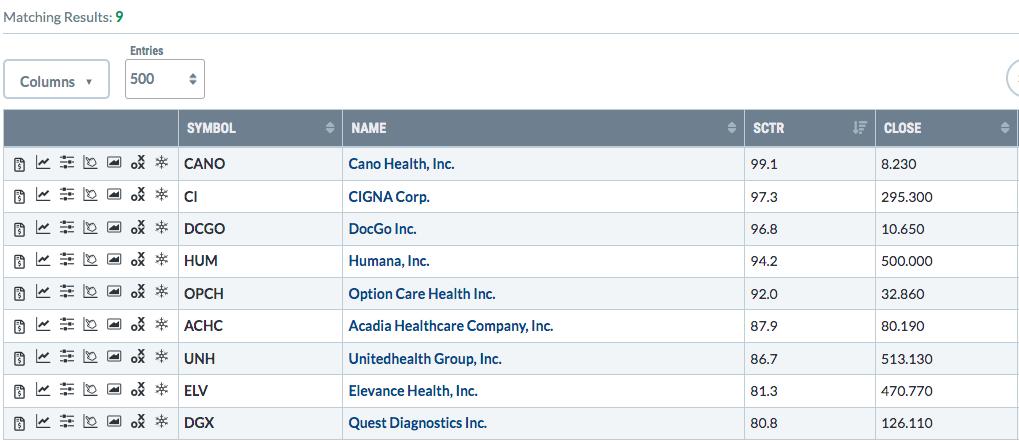This screenshot has height=441, width=1019.
Task: Open the Cano Health, Inc. link
Action: (x=401, y=164)
